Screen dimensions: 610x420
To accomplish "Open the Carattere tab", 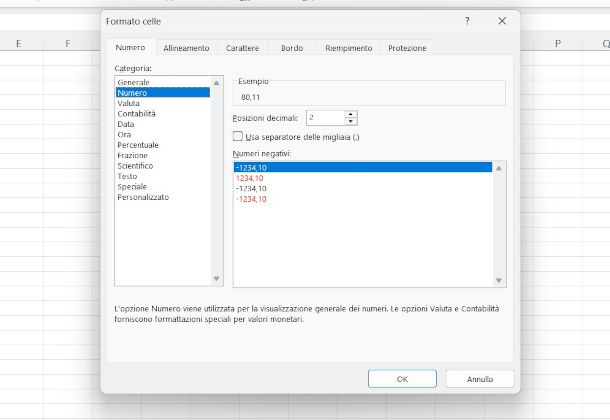I will point(242,48).
